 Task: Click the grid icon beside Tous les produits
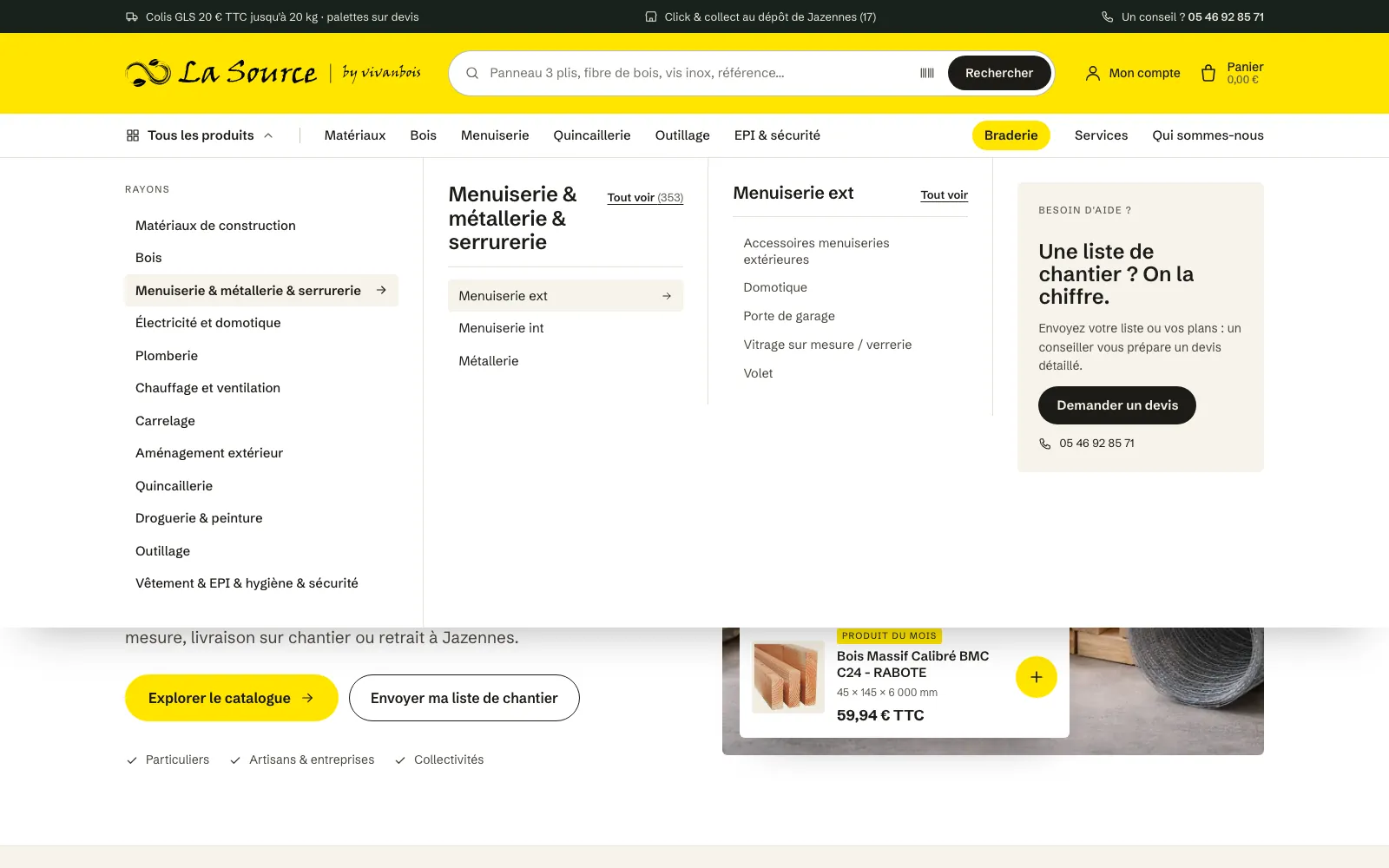[133, 135]
